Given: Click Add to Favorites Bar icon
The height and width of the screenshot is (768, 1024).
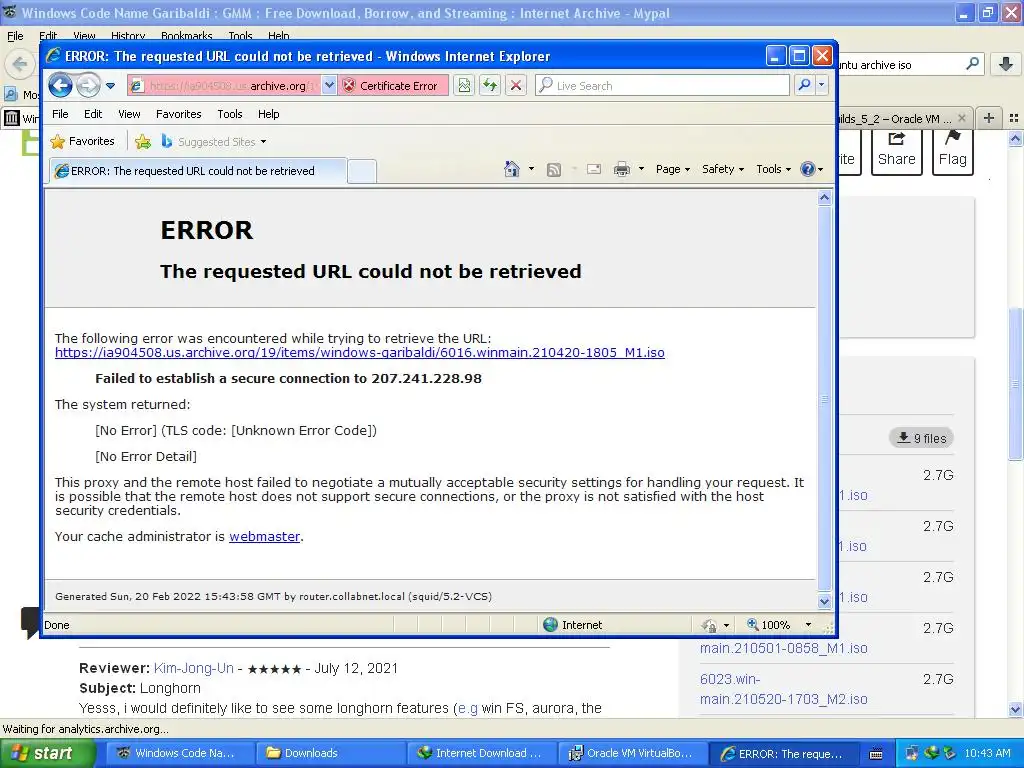Looking at the screenshot, I should [143, 142].
